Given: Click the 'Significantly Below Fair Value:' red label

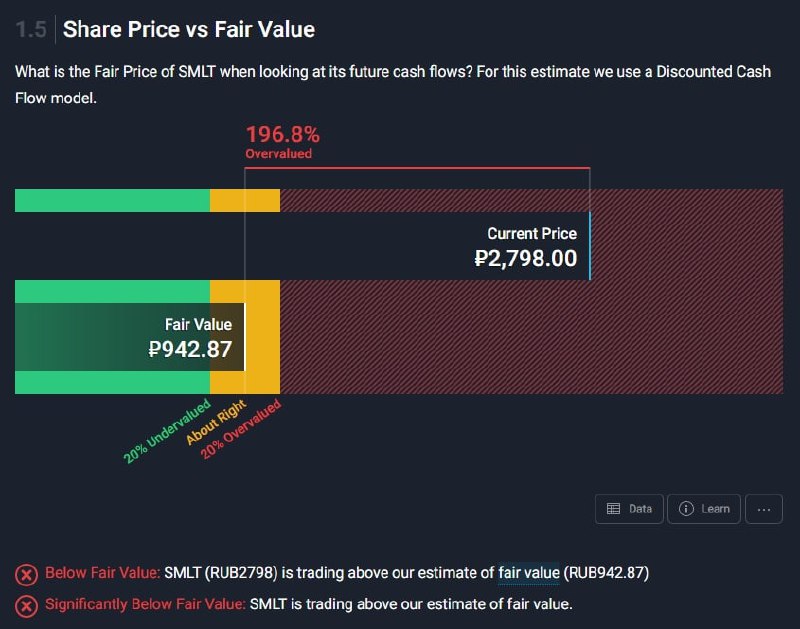Looking at the screenshot, I should pyautogui.click(x=145, y=605).
